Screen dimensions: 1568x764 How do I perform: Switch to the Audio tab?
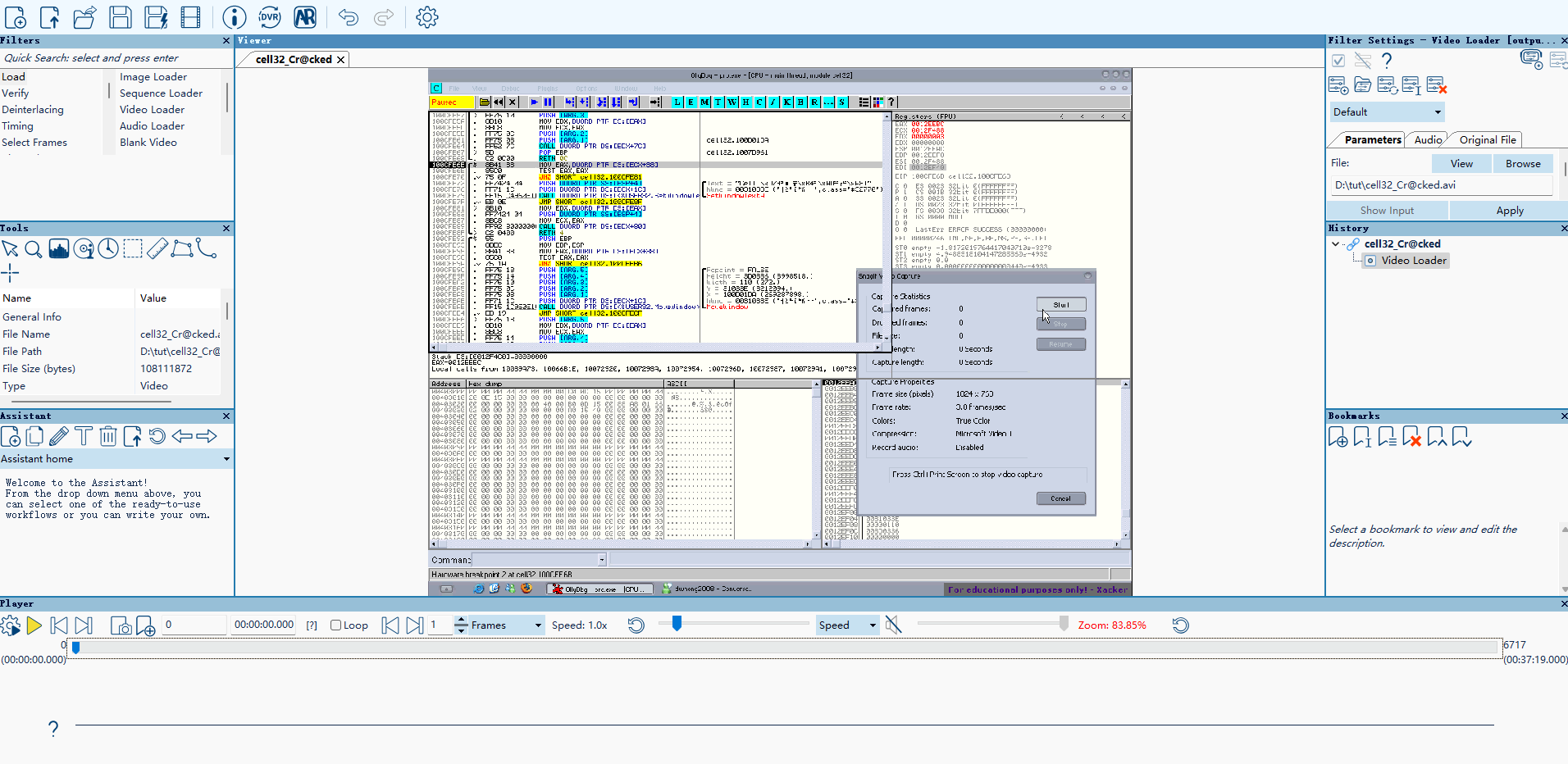tap(1428, 140)
